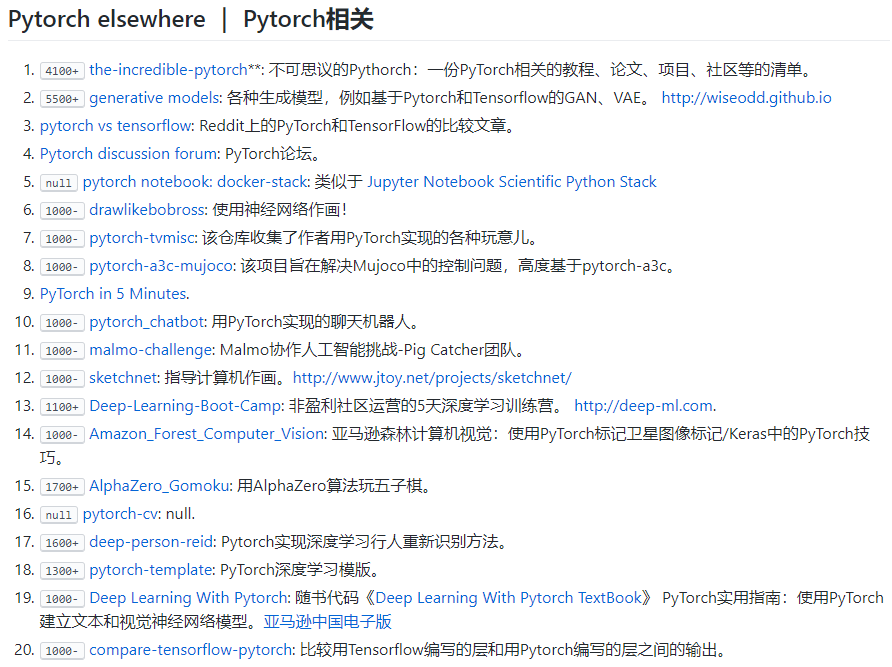
Task: Open pytorch-a3c-mujoco link
Action: (x=161, y=266)
